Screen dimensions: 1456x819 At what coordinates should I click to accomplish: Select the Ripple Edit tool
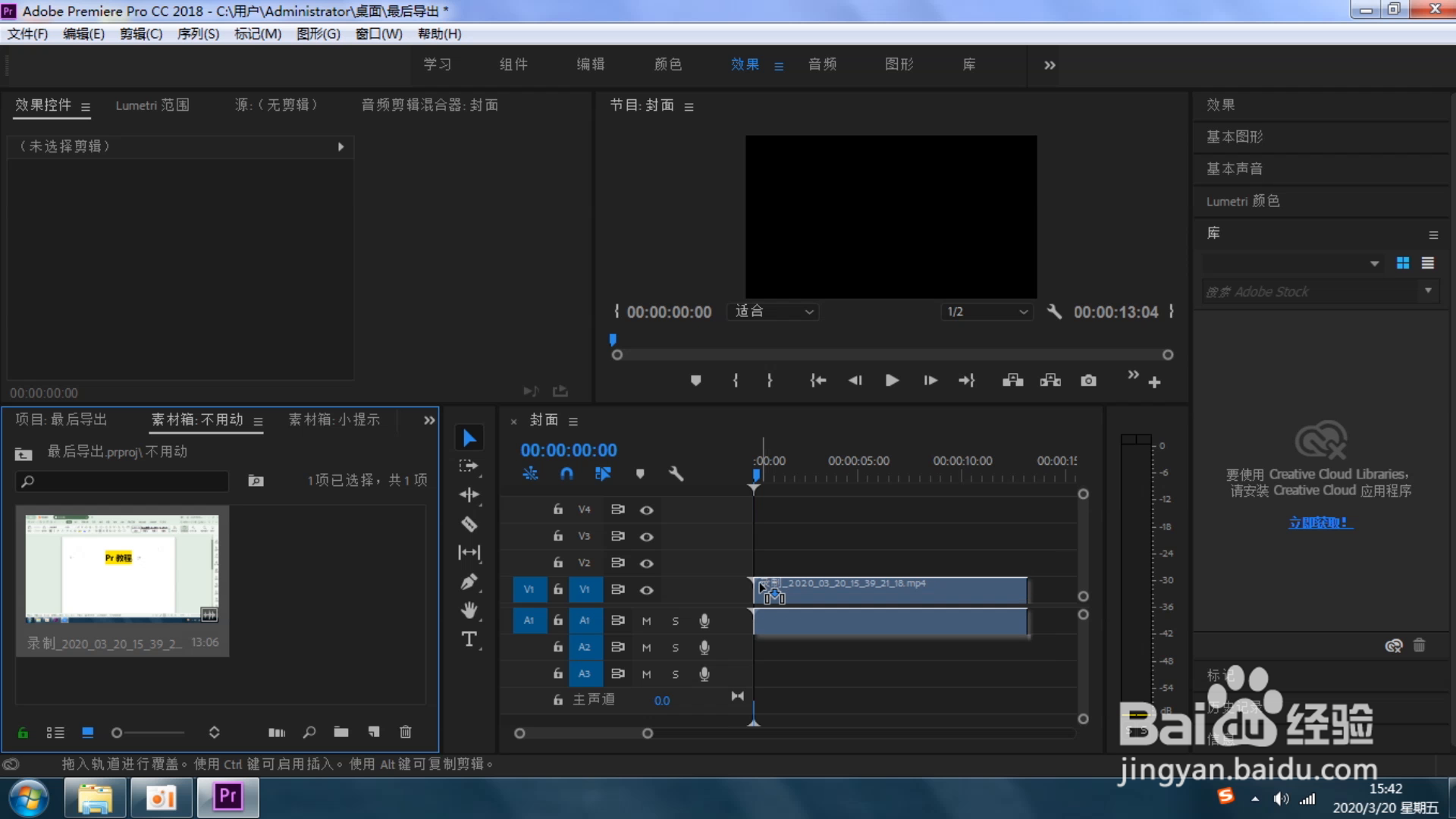pyautogui.click(x=469, y=495)
